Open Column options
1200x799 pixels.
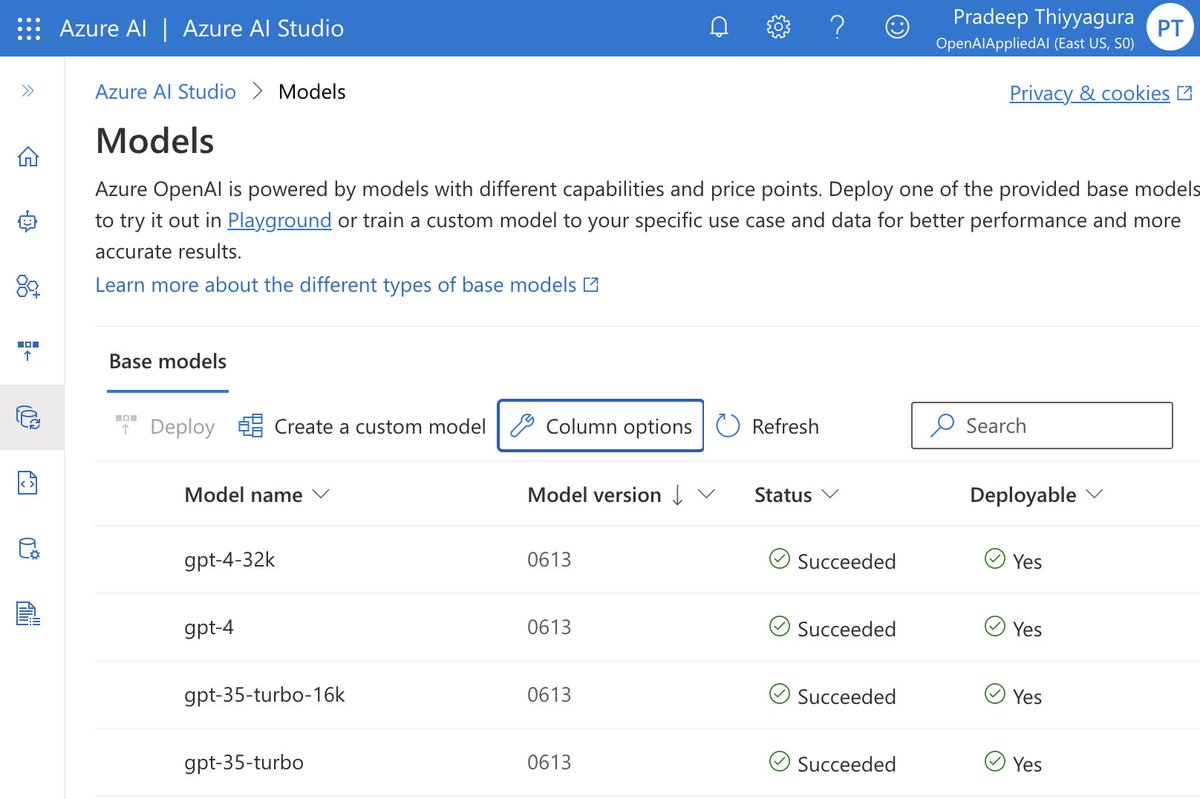tap(600, 426)
